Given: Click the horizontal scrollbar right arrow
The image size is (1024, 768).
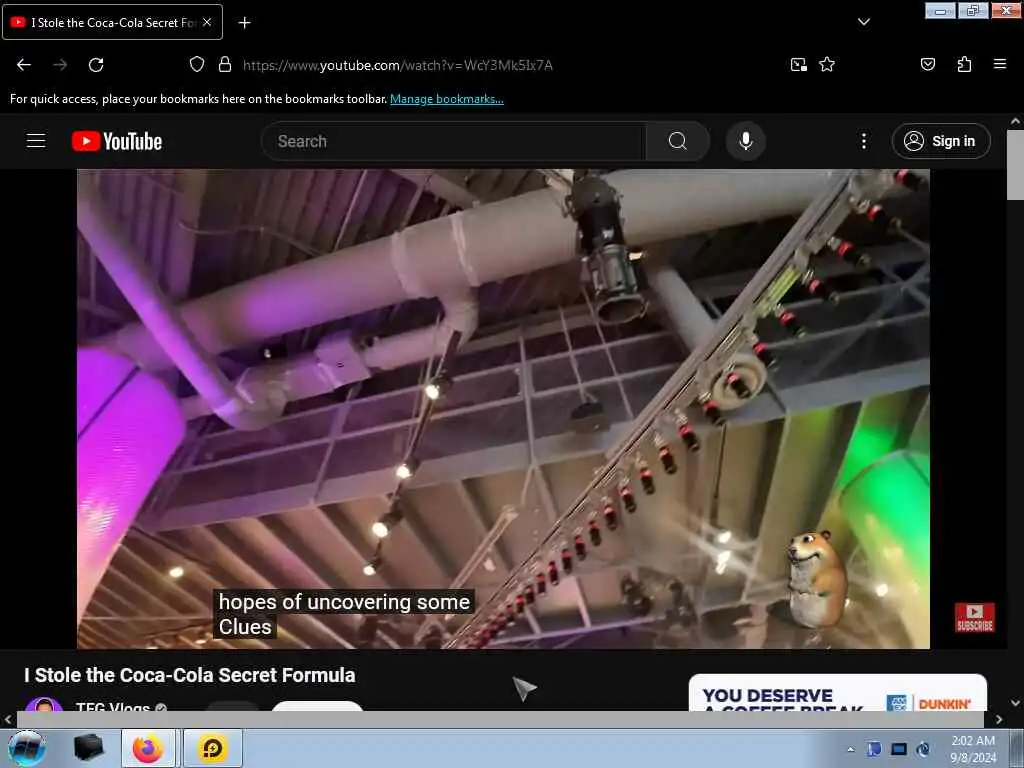Looking at the screenshot, I should [x=999, y=720].
